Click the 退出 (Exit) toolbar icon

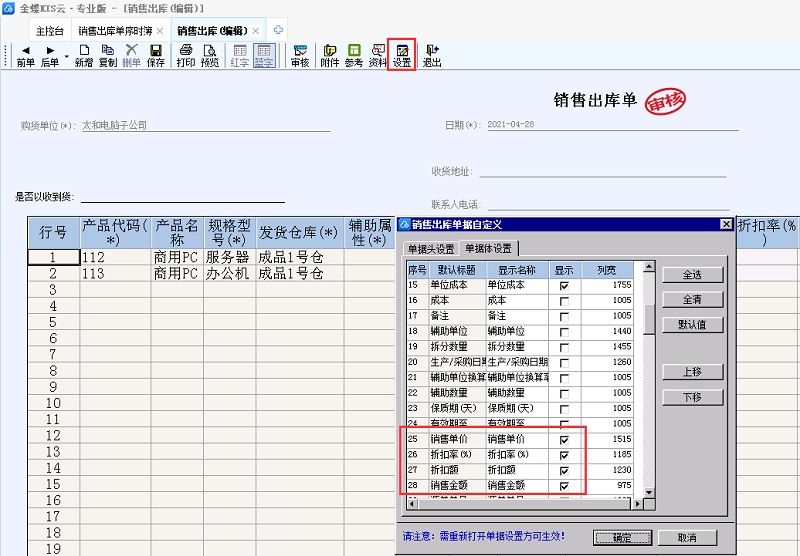click(432, 55)
